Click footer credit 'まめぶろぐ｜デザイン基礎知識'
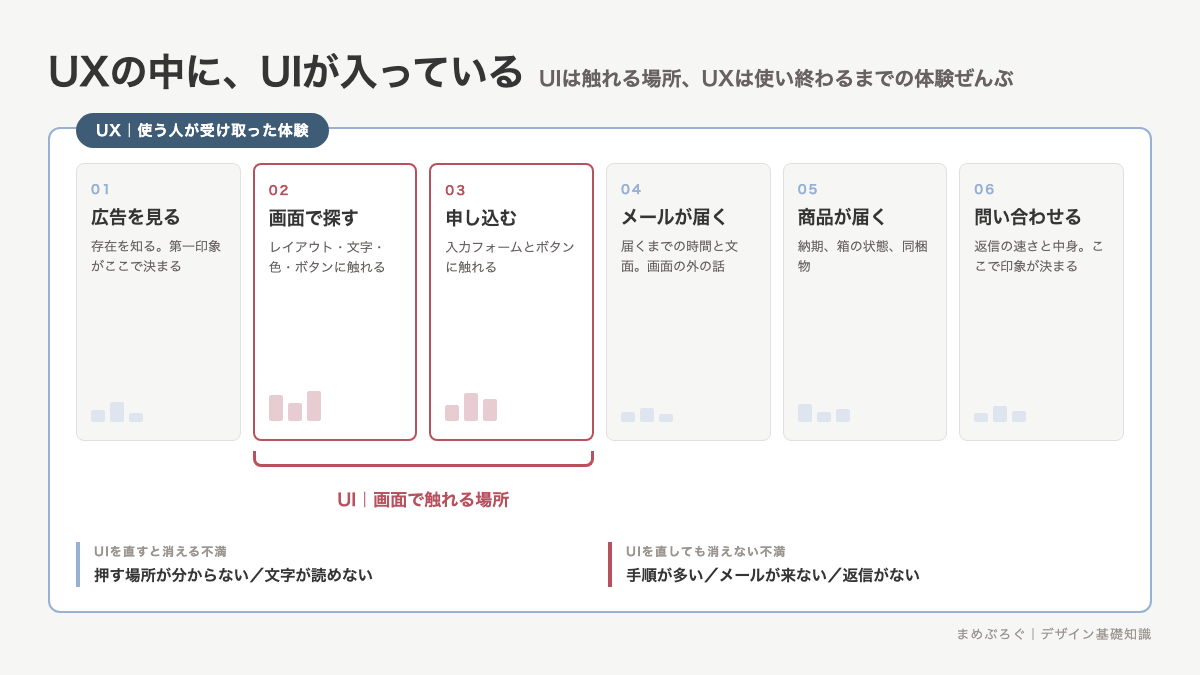Screen dimensions: 1200x675 pyautogui.click(x=1054, y=634)
